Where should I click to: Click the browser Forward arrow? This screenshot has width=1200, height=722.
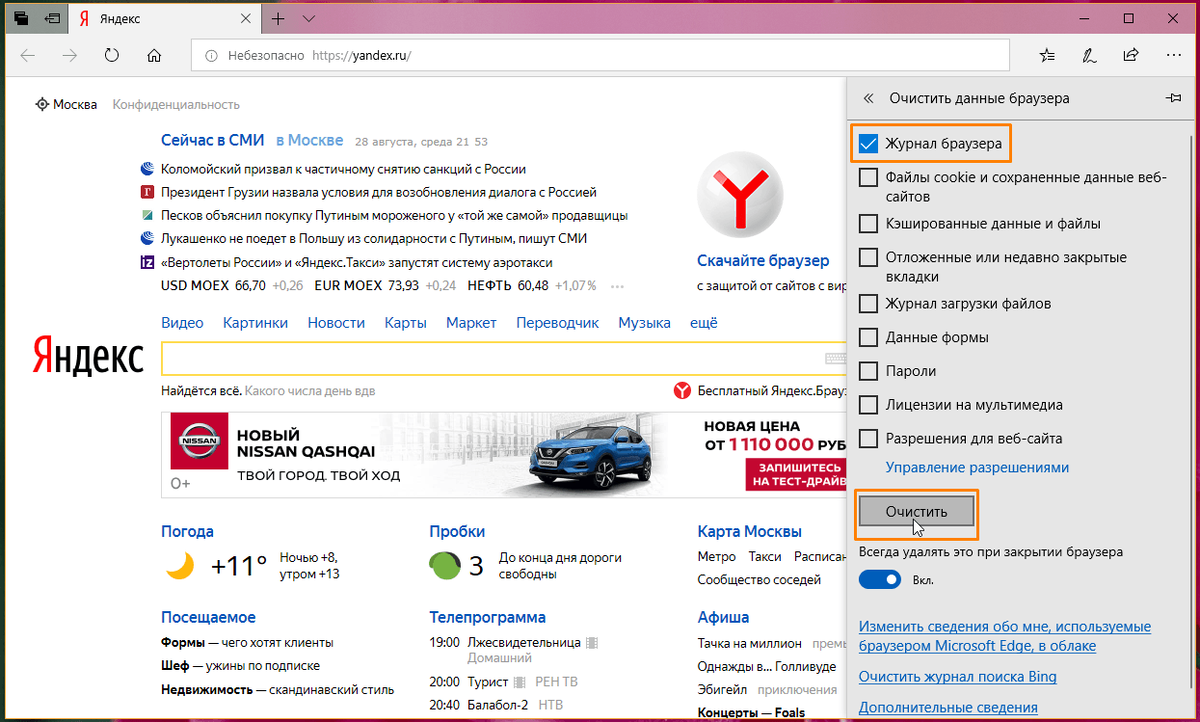70,55
